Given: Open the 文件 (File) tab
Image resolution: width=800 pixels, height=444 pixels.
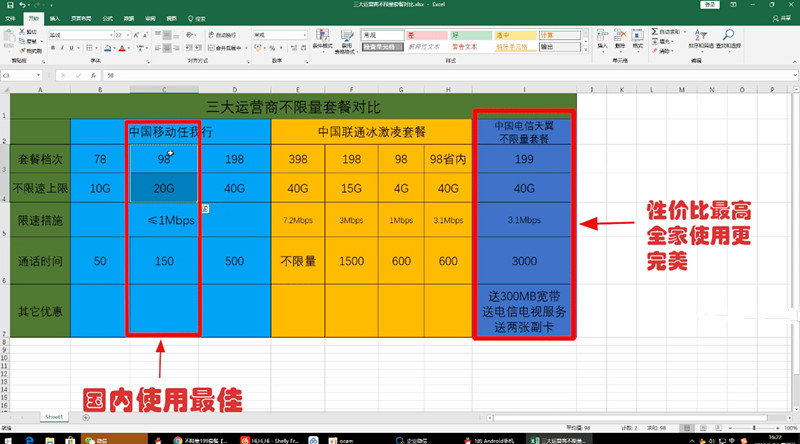Looking at the screenshot, I should pos(10,19).
